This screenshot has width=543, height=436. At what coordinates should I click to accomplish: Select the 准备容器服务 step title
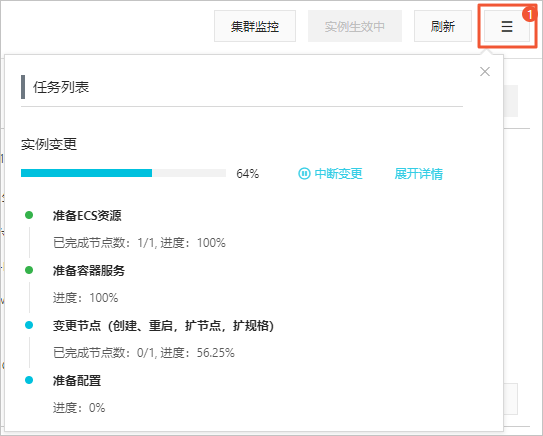pyautogui.click(x=89, y=270)
